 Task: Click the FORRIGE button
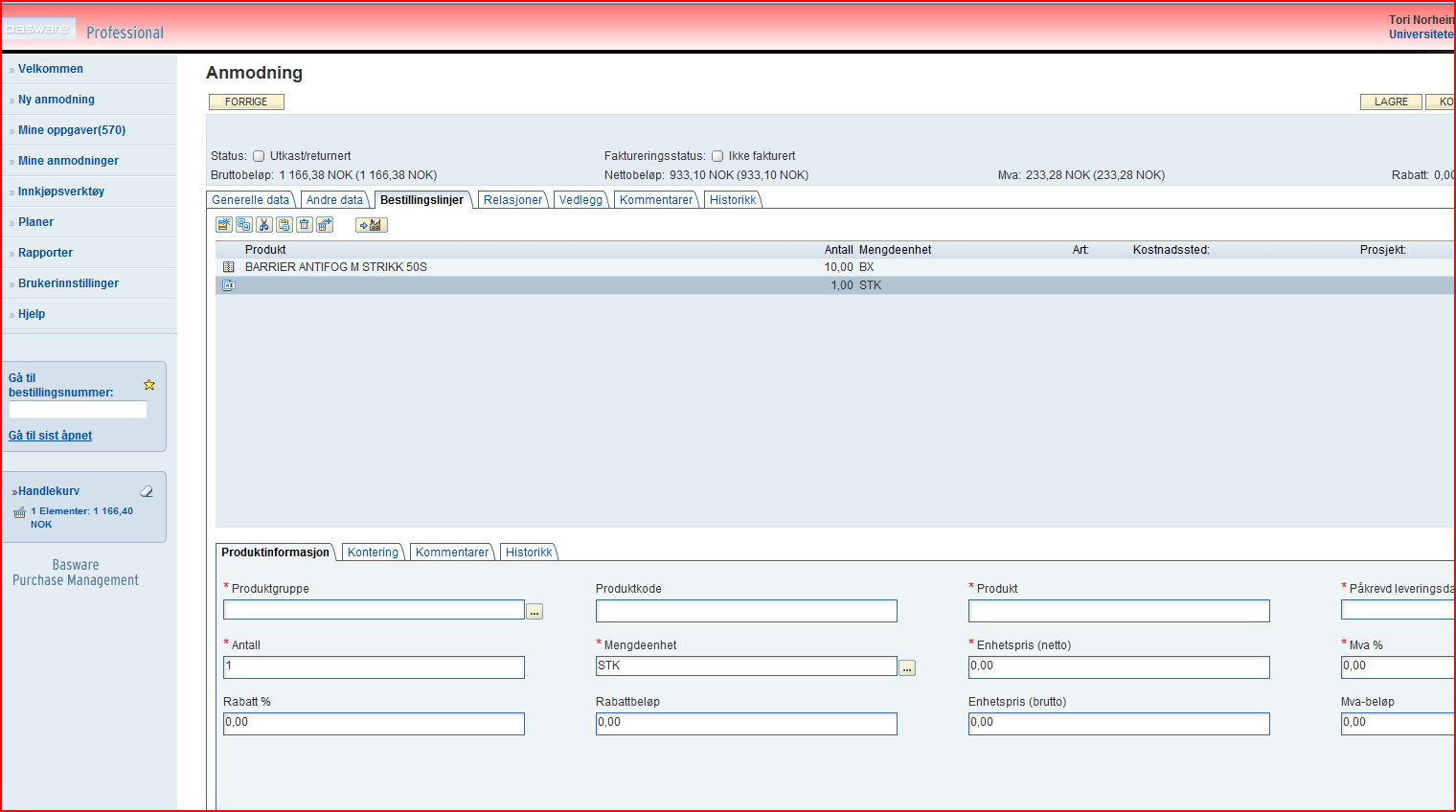(246, 101)
